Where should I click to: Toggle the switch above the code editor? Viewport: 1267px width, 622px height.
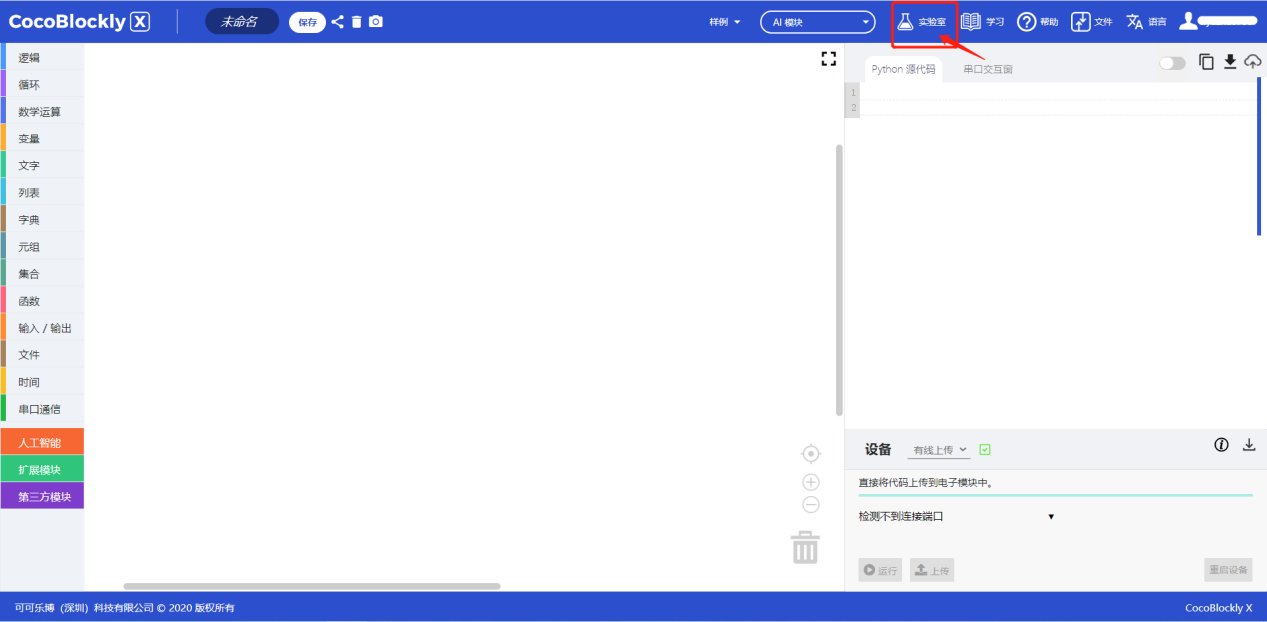tap(1172, 63)
